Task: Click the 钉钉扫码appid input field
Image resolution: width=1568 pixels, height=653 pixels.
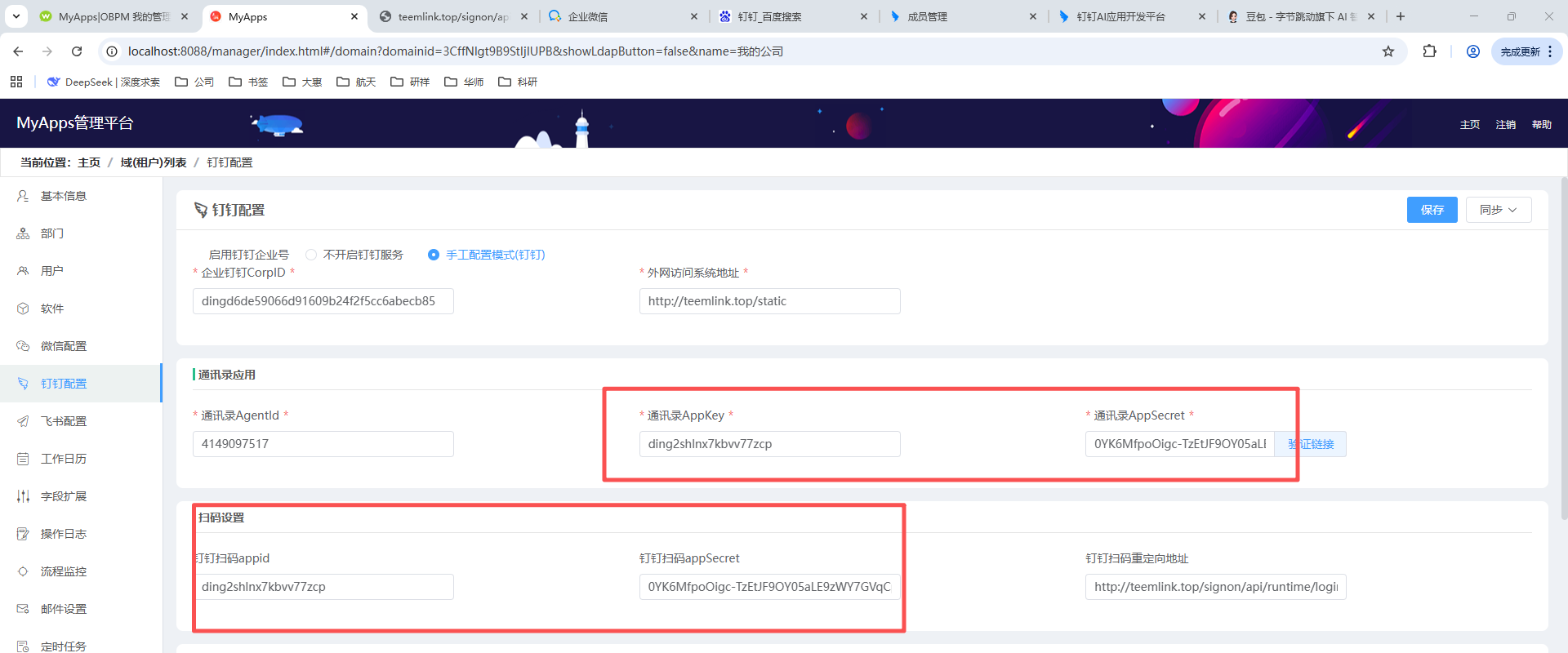Action: coord(323,587)
